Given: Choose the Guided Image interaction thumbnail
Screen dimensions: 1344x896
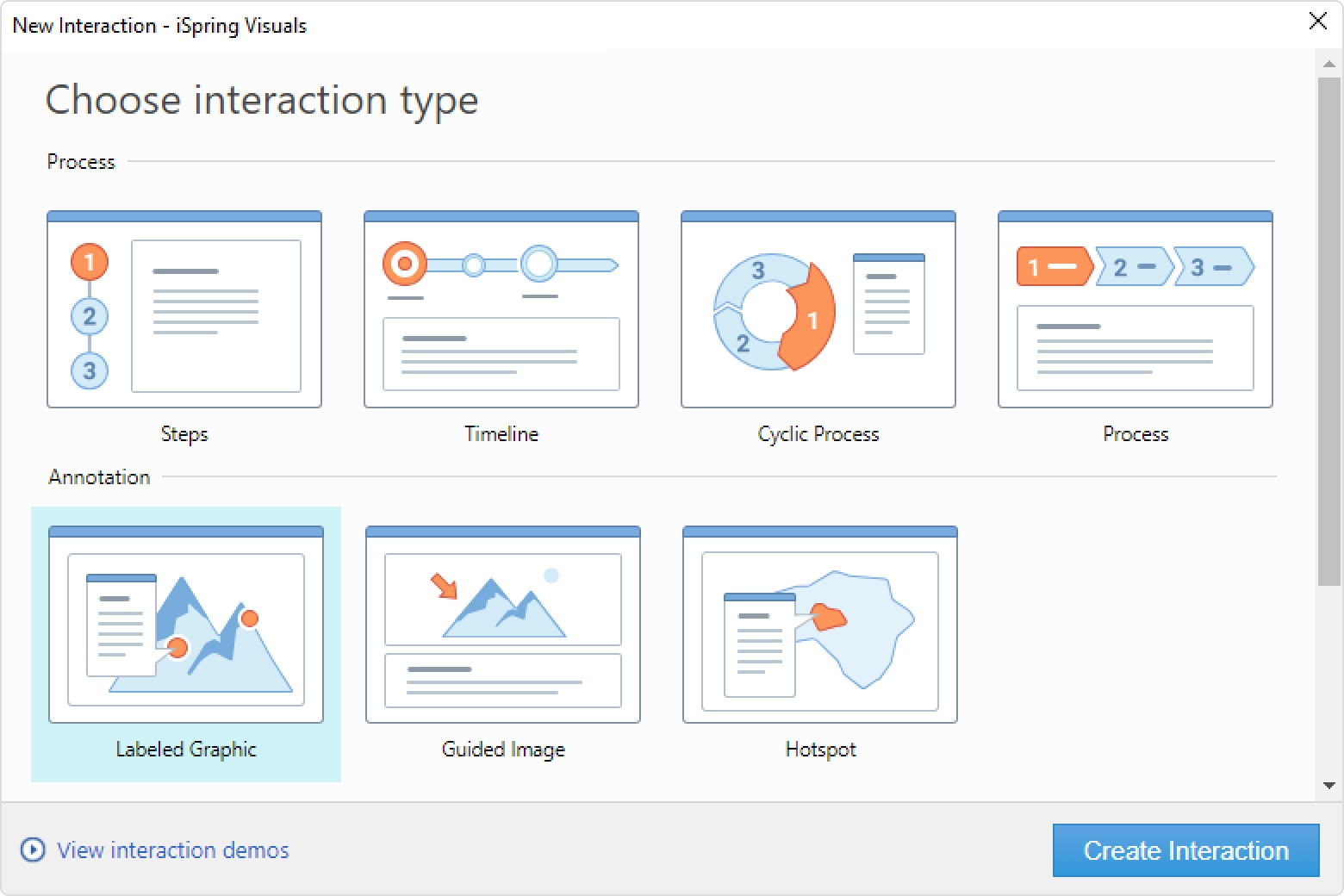Looking at the screenshot, I should tap(503, 625).
